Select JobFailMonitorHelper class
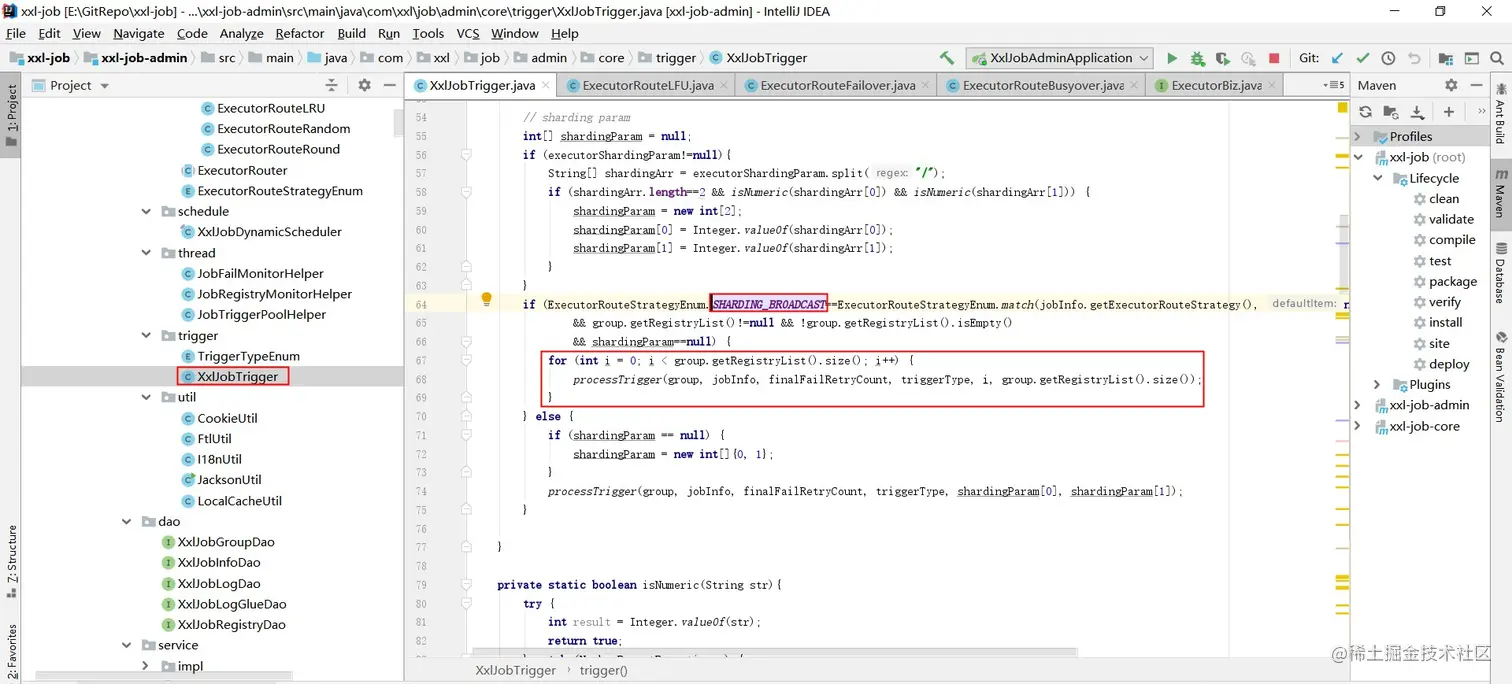Viewport: 1512px width, 684px height. click(x=260, y=273)
